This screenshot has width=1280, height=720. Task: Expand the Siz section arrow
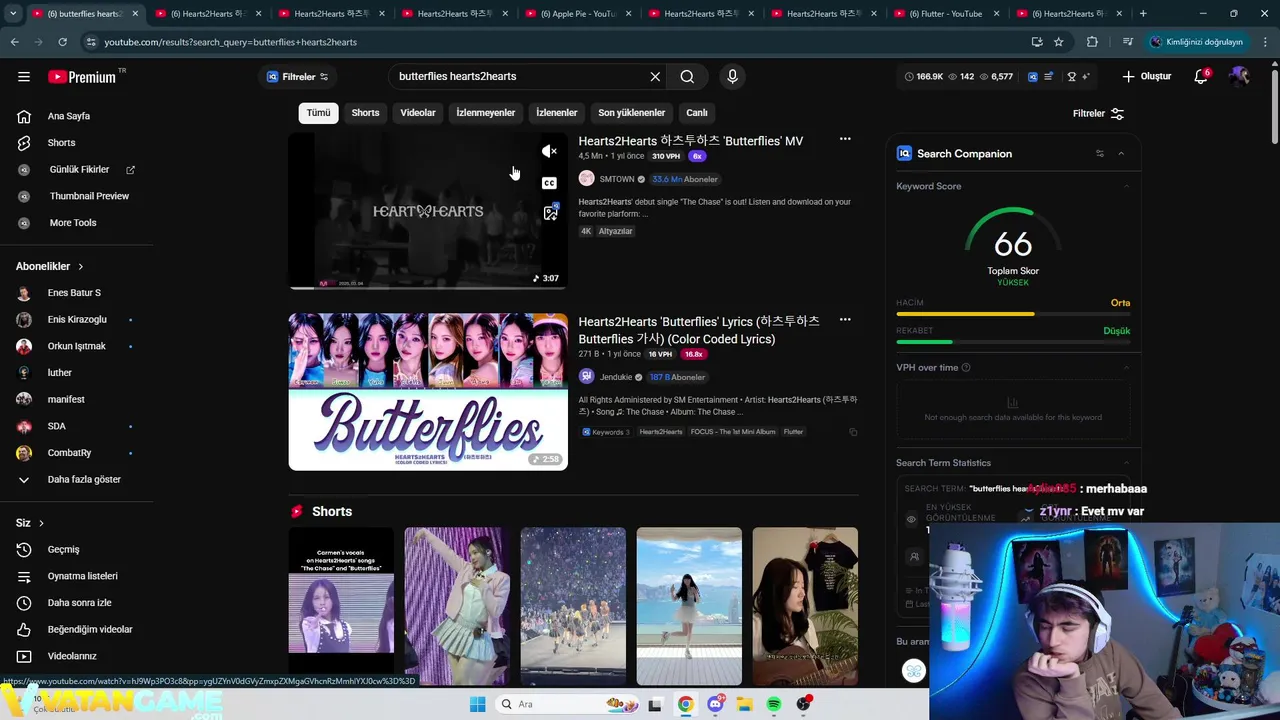41,523
